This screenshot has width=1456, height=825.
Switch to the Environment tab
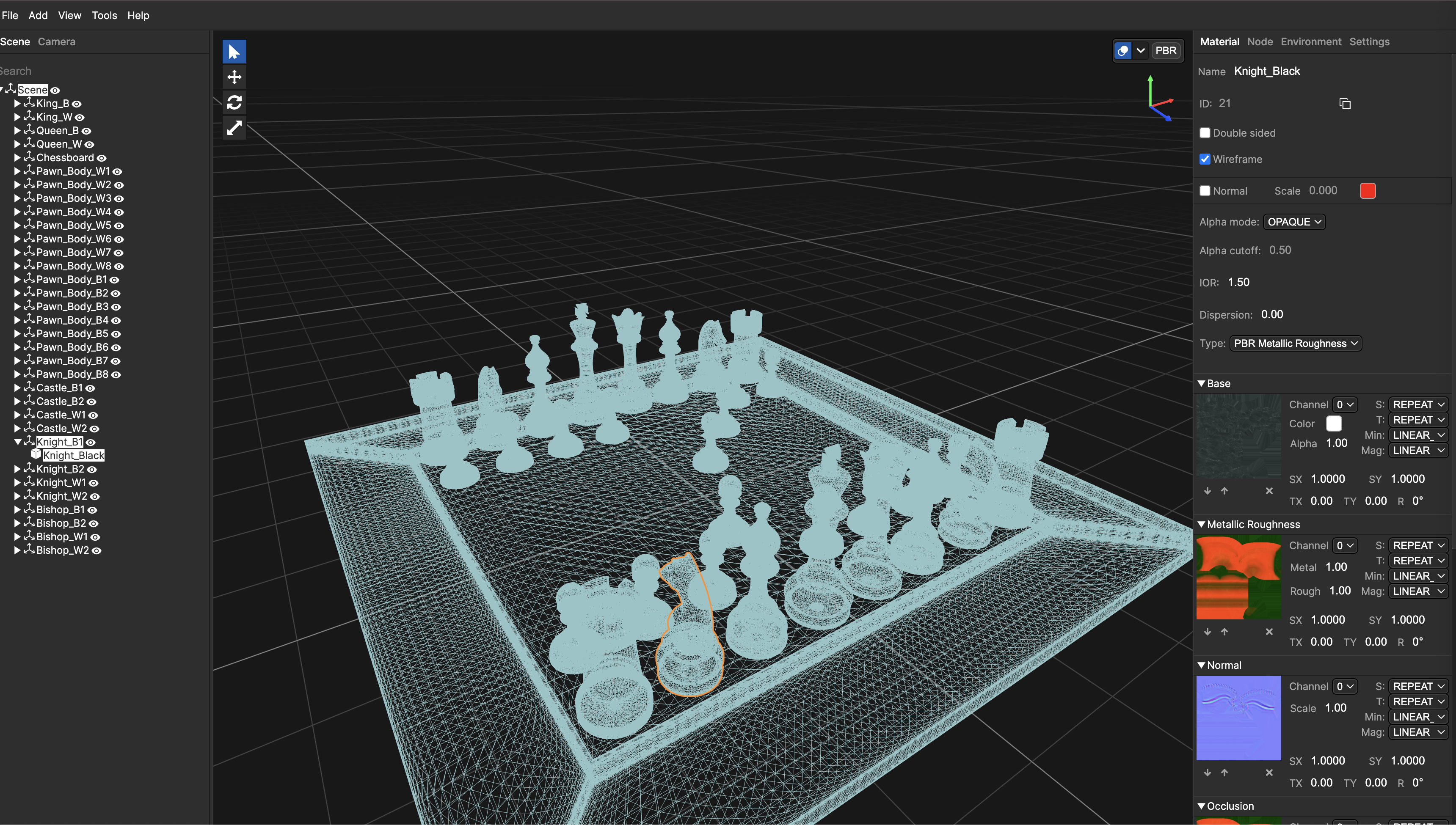(1310, 41)
